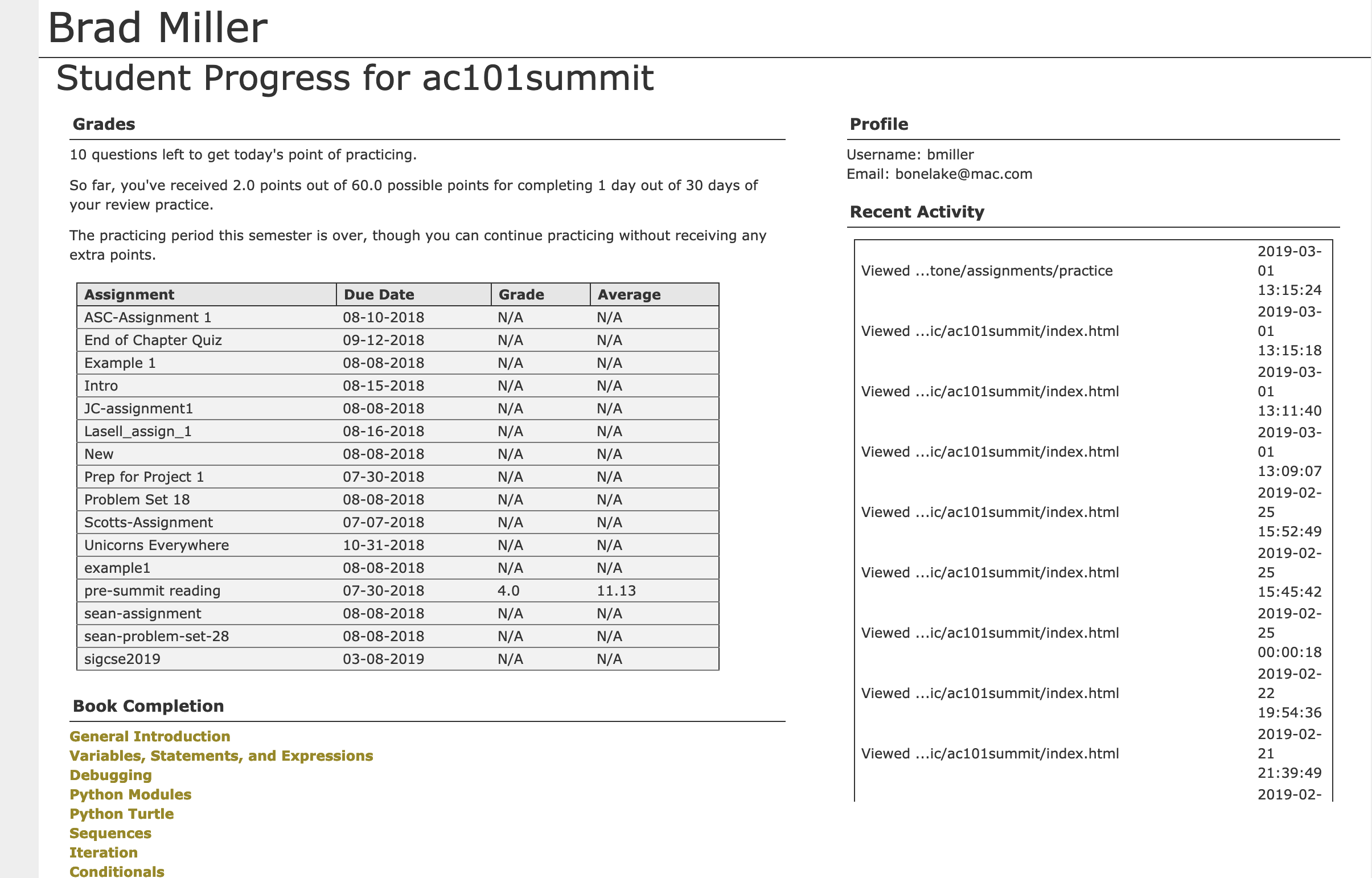1372x878 pixels.
Task: Select the Python Turtle chapter link
Action: point(121,814)
